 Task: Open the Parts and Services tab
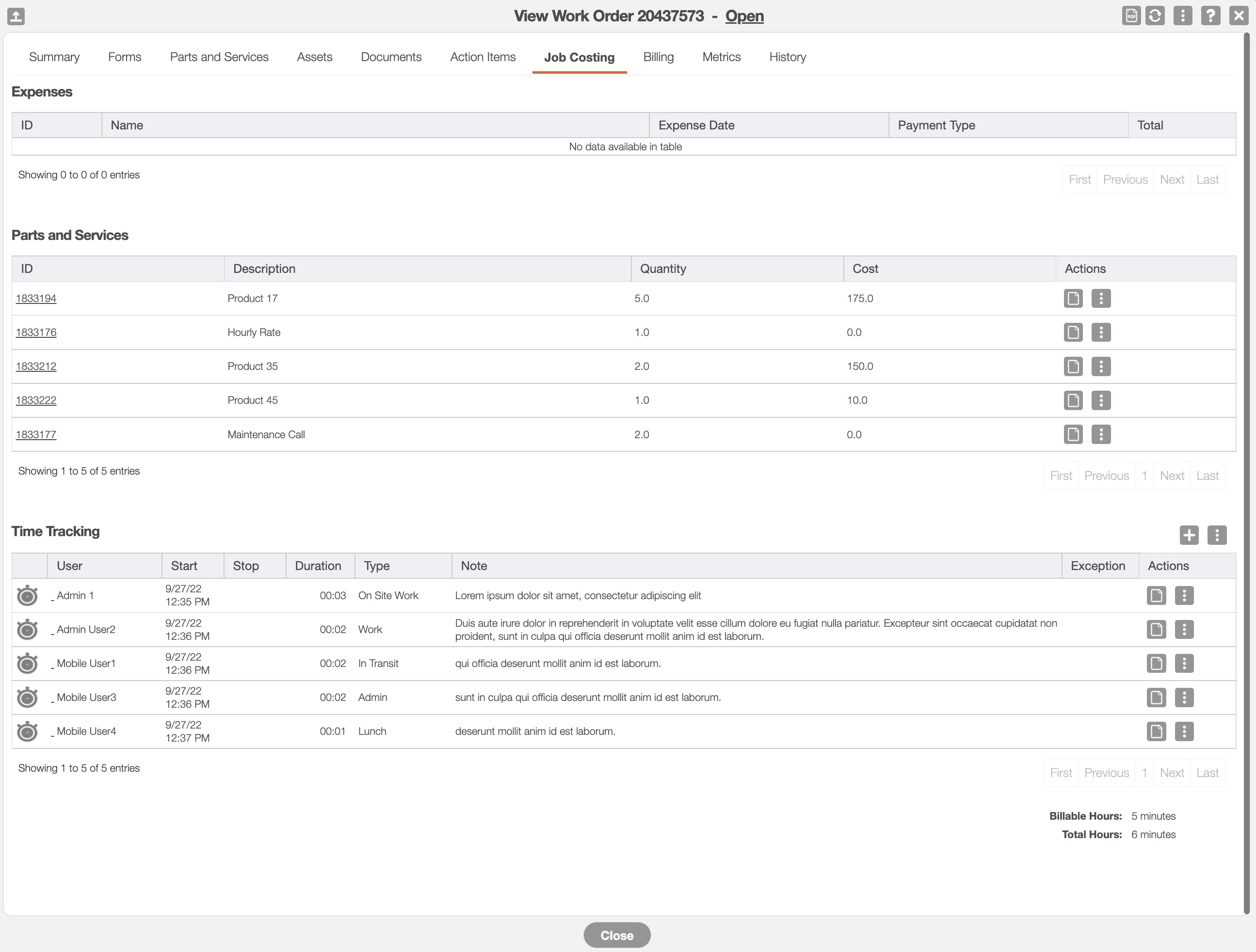click(219, 57)
